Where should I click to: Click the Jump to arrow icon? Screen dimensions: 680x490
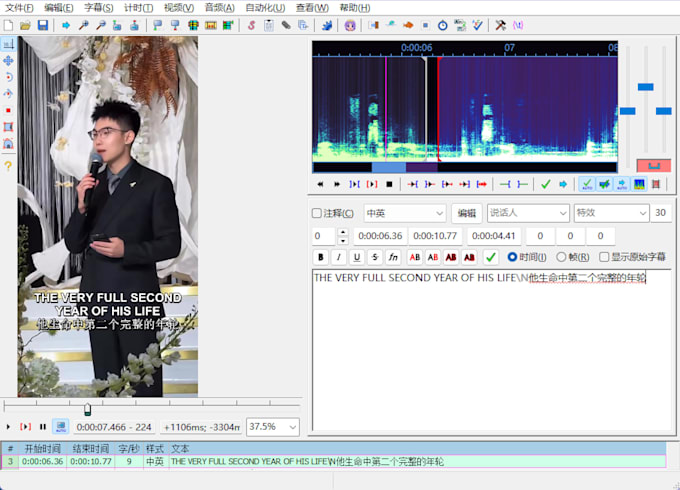[x=65, y=25]
